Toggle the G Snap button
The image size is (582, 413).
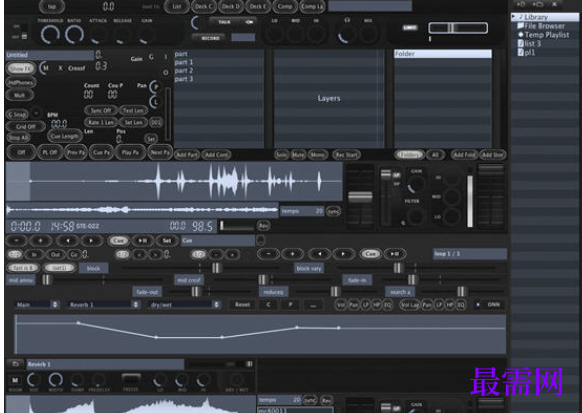[17, 114]
